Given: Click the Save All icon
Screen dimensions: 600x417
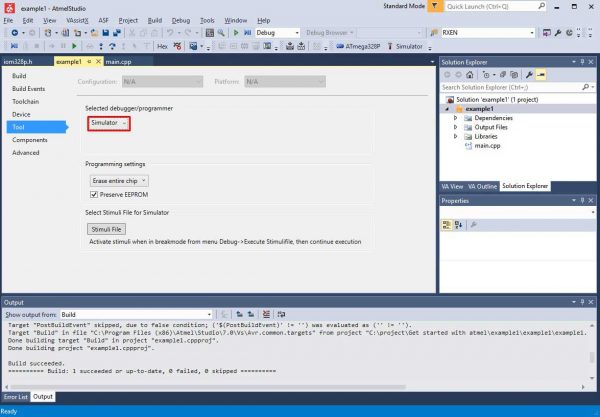Looking at the screenshot, I should pyautogui.click(x=117, y=33).
